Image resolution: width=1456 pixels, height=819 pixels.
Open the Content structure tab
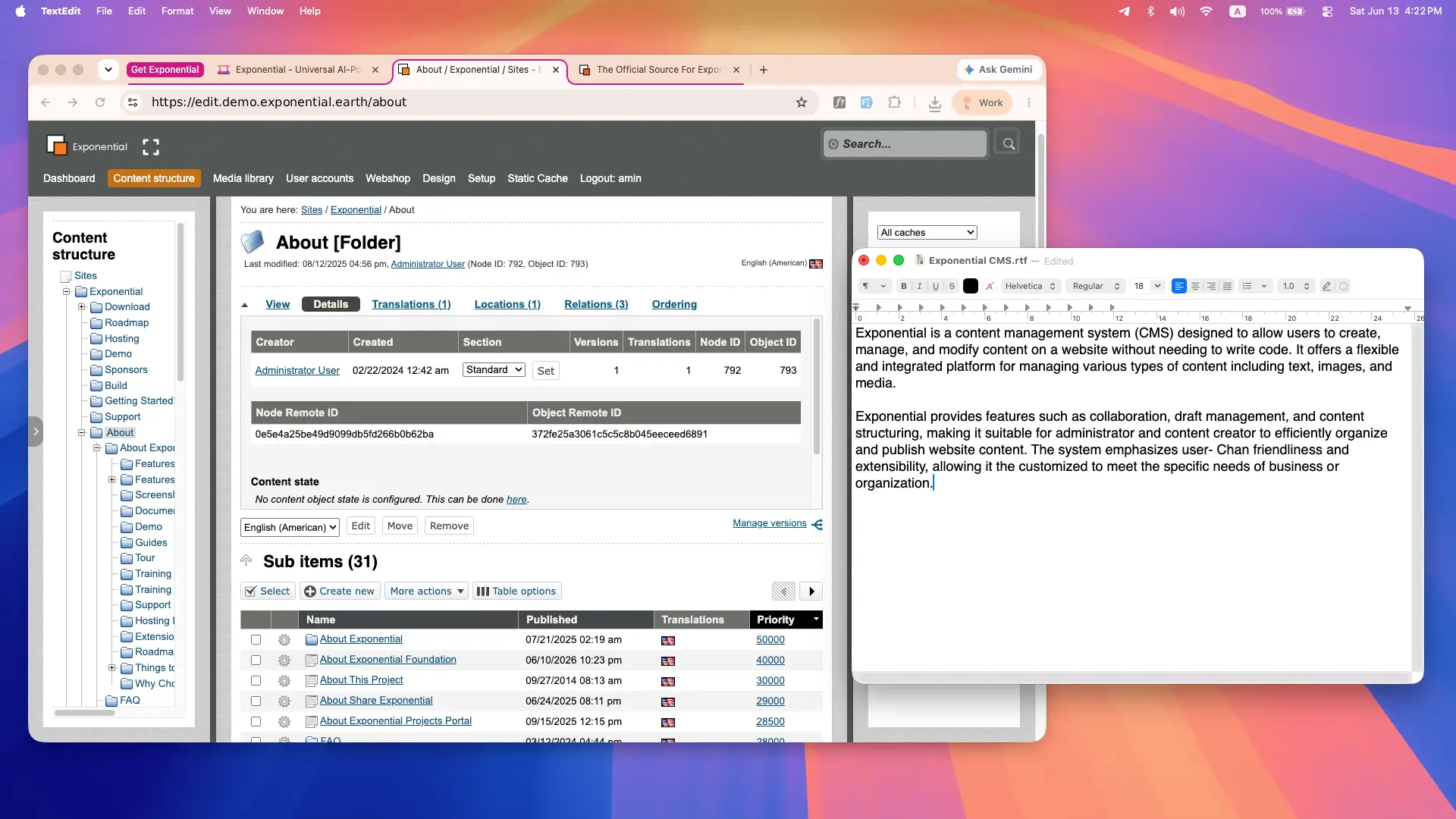pyautogui.click(x=154, y=178)
